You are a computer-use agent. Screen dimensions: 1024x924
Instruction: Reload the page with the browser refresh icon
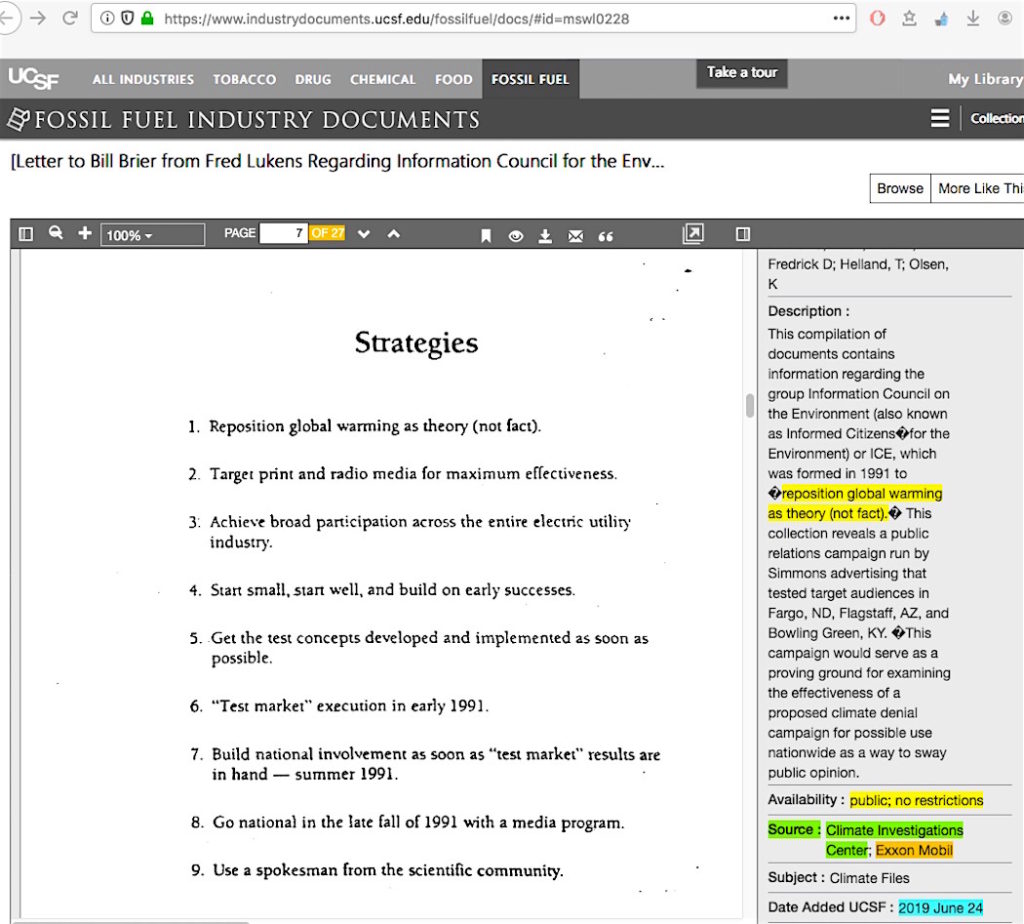pyautogui.click(x=70, y=18)
